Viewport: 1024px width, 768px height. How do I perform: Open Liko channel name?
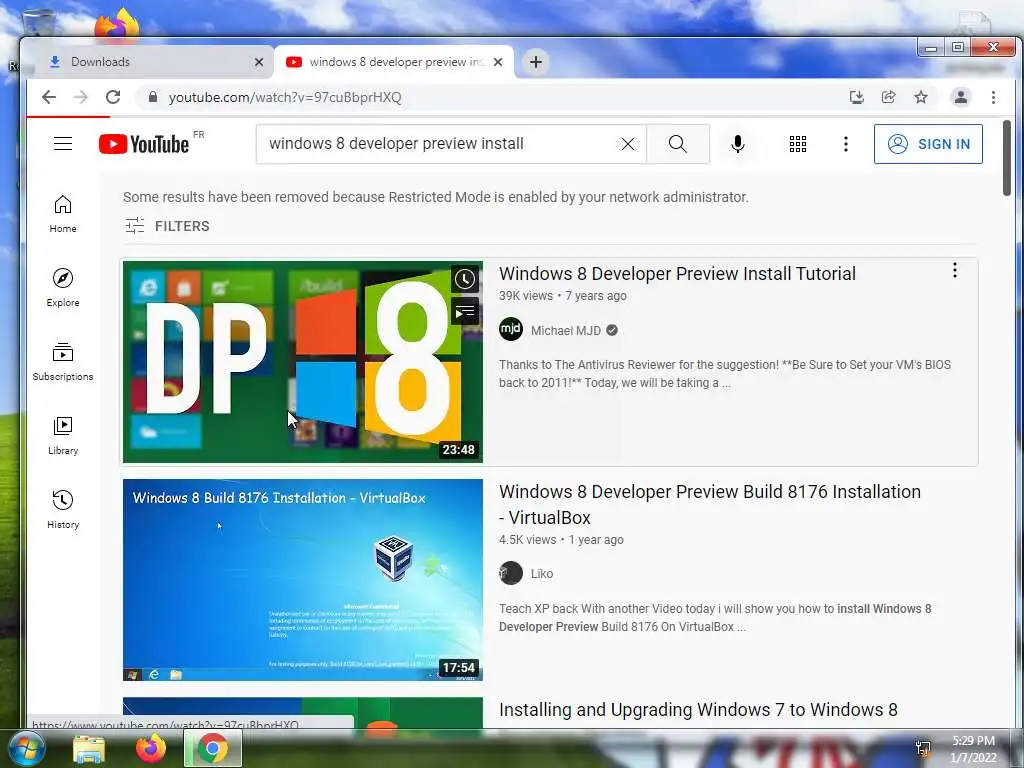pos(541,573)
